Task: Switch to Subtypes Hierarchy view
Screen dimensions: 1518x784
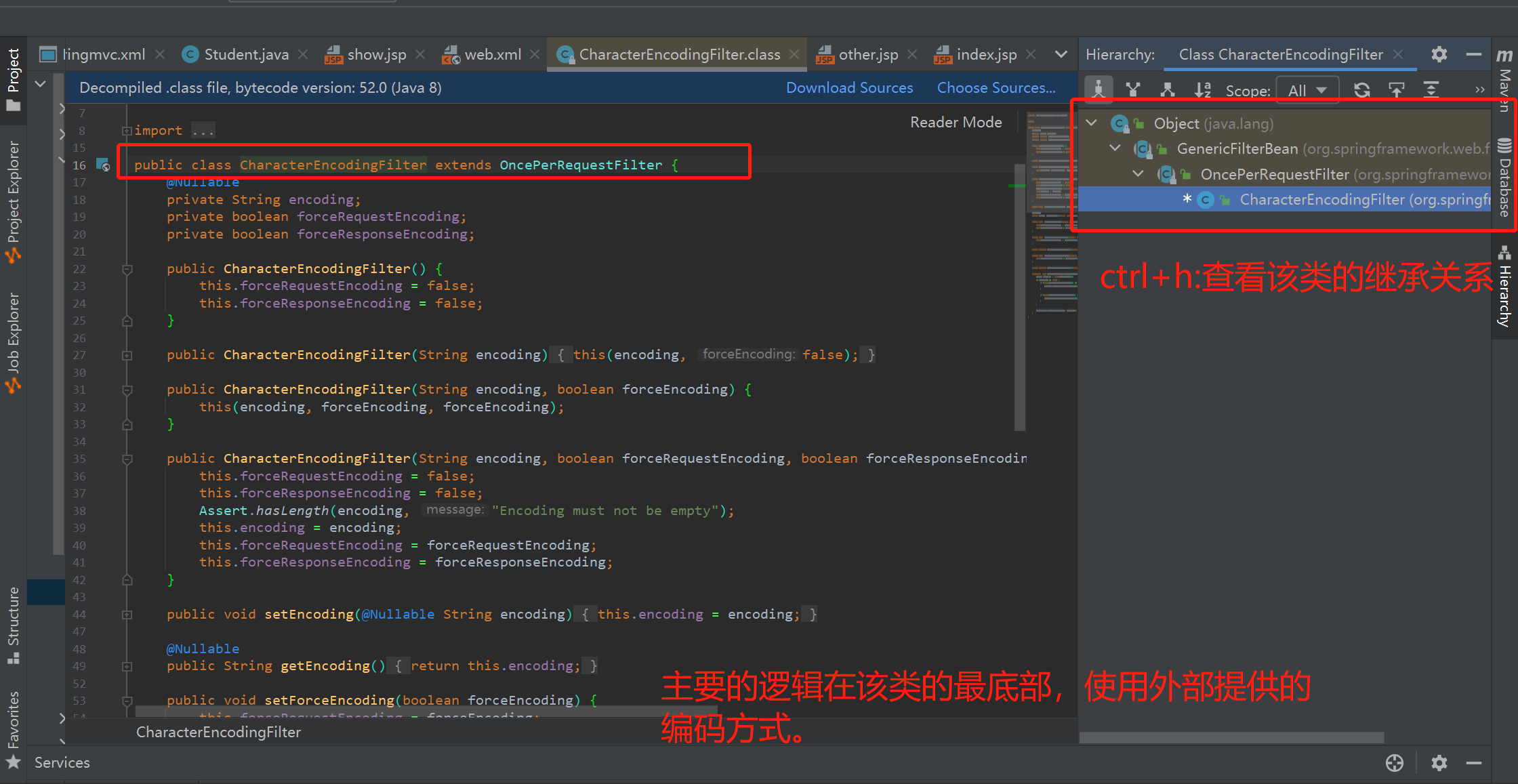Action: click(1167, 89)
